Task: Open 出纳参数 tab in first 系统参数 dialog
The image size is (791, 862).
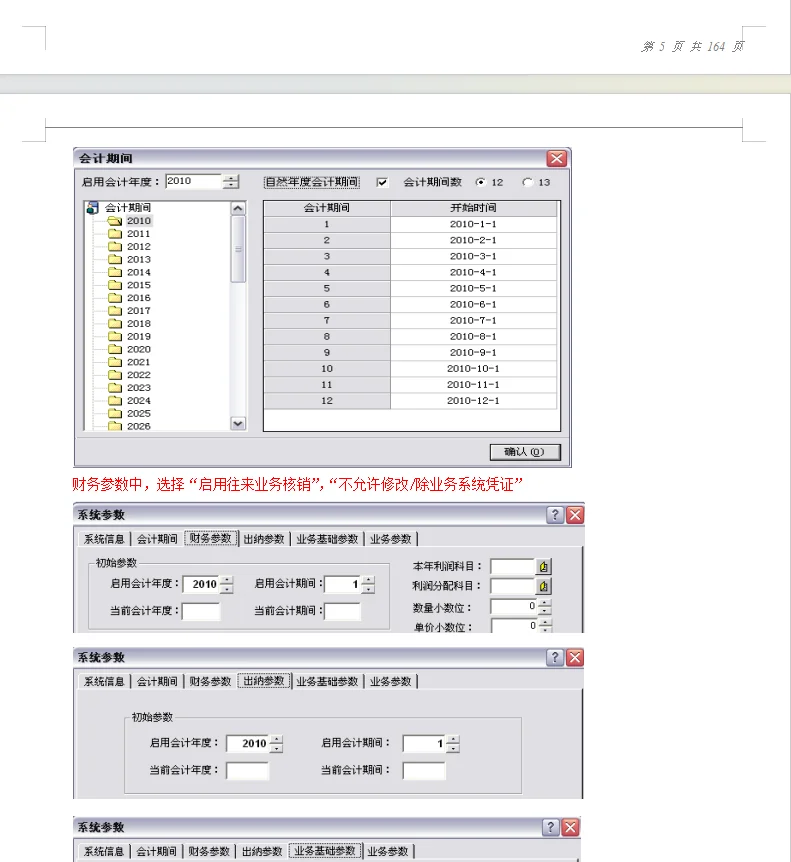Action: pyautogui.click(x=264, y=539)
